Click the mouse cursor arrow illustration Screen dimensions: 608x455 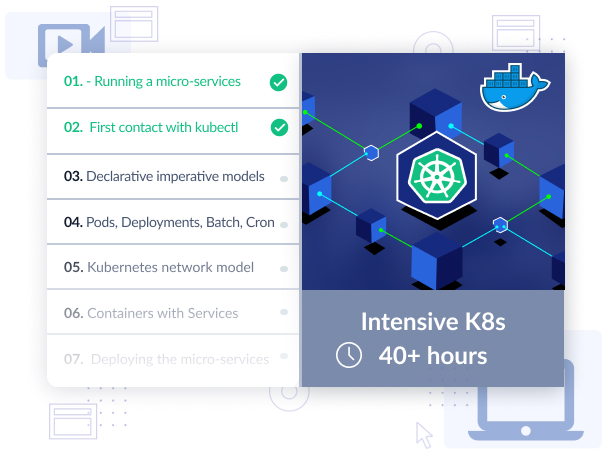(424, 435)
